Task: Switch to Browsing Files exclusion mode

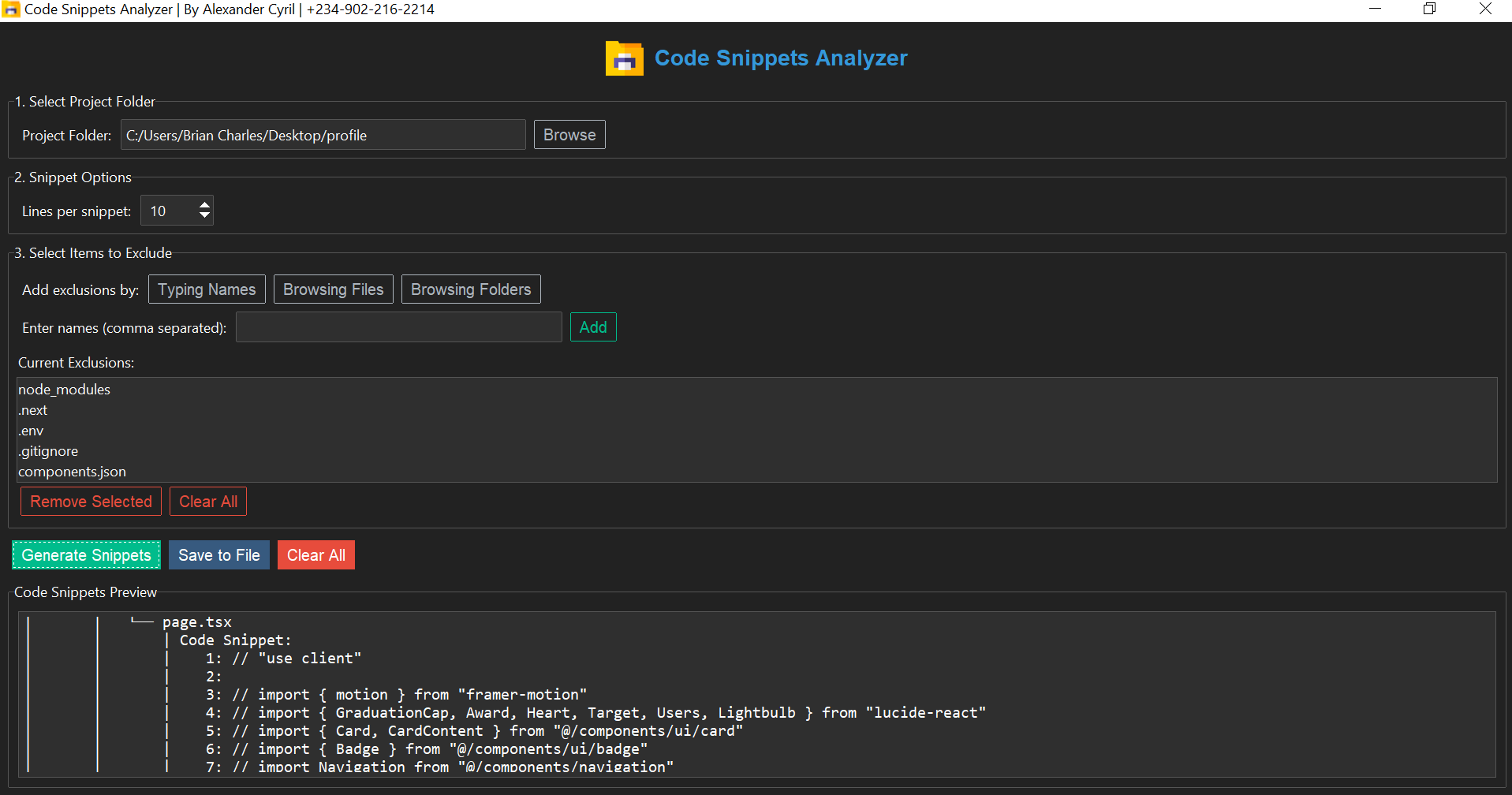Action: pyautogui.click(x=333, y=289)
